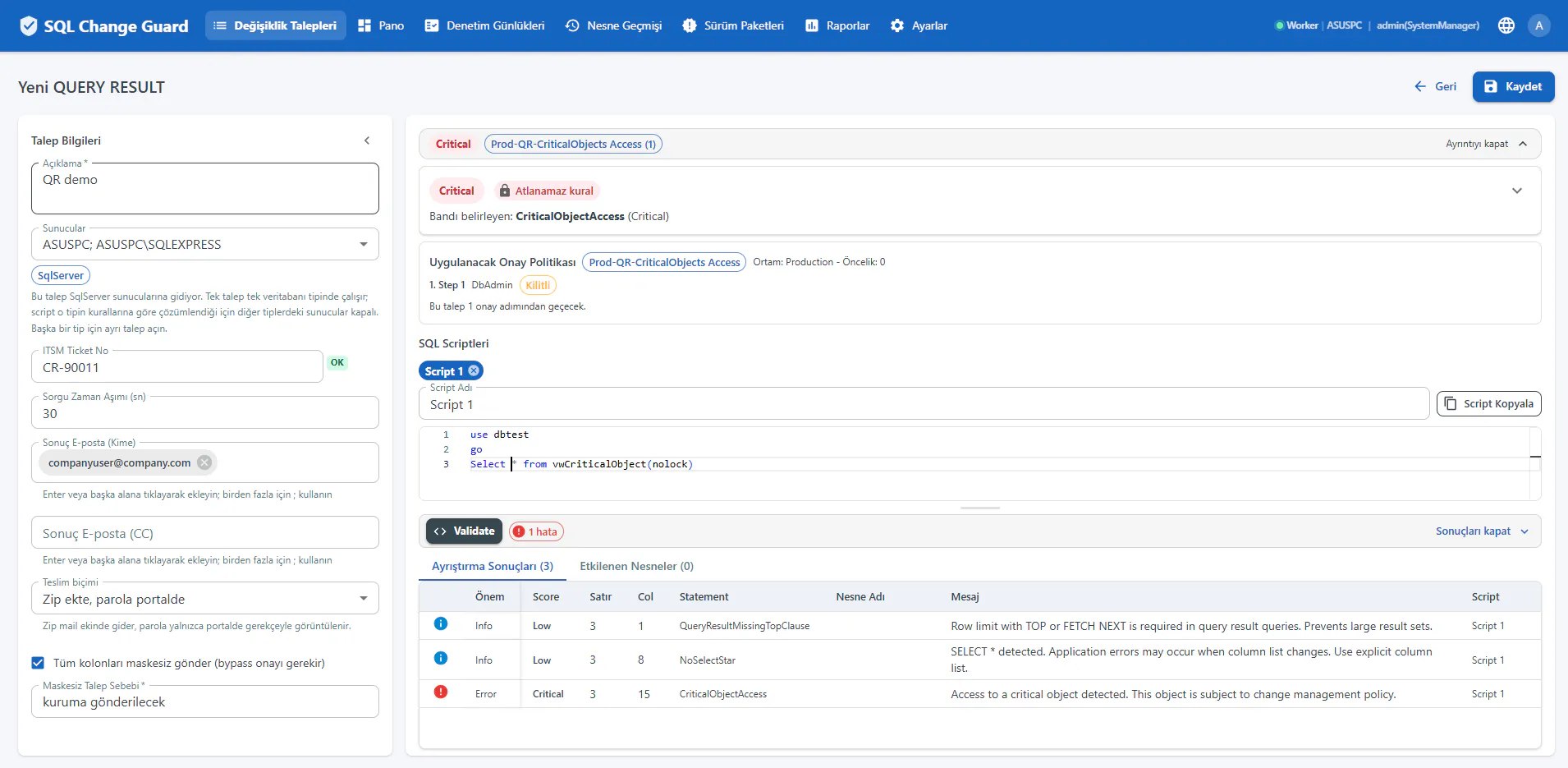Click the 1 hata error badge
1568x768 pixels.
point(536,531)
